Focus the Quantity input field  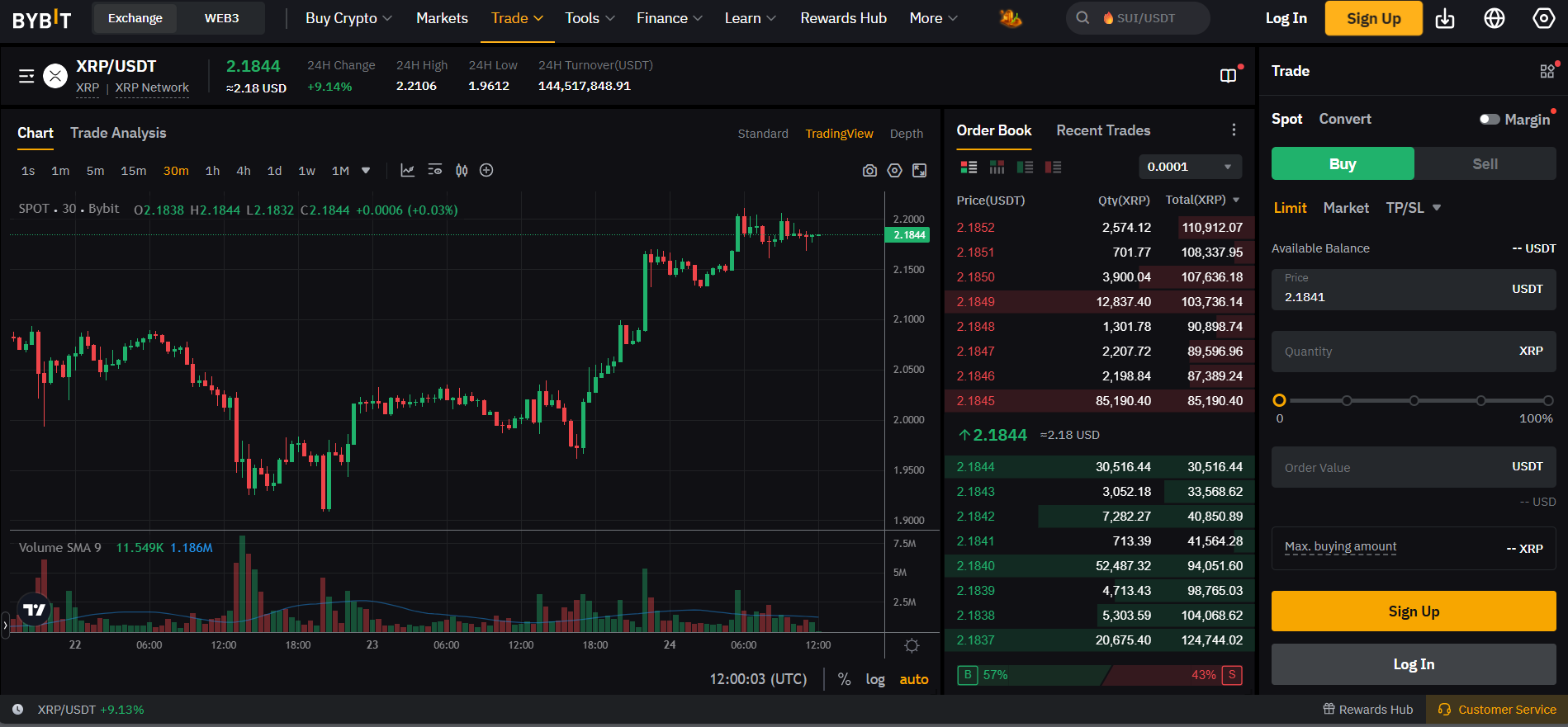1414,352
